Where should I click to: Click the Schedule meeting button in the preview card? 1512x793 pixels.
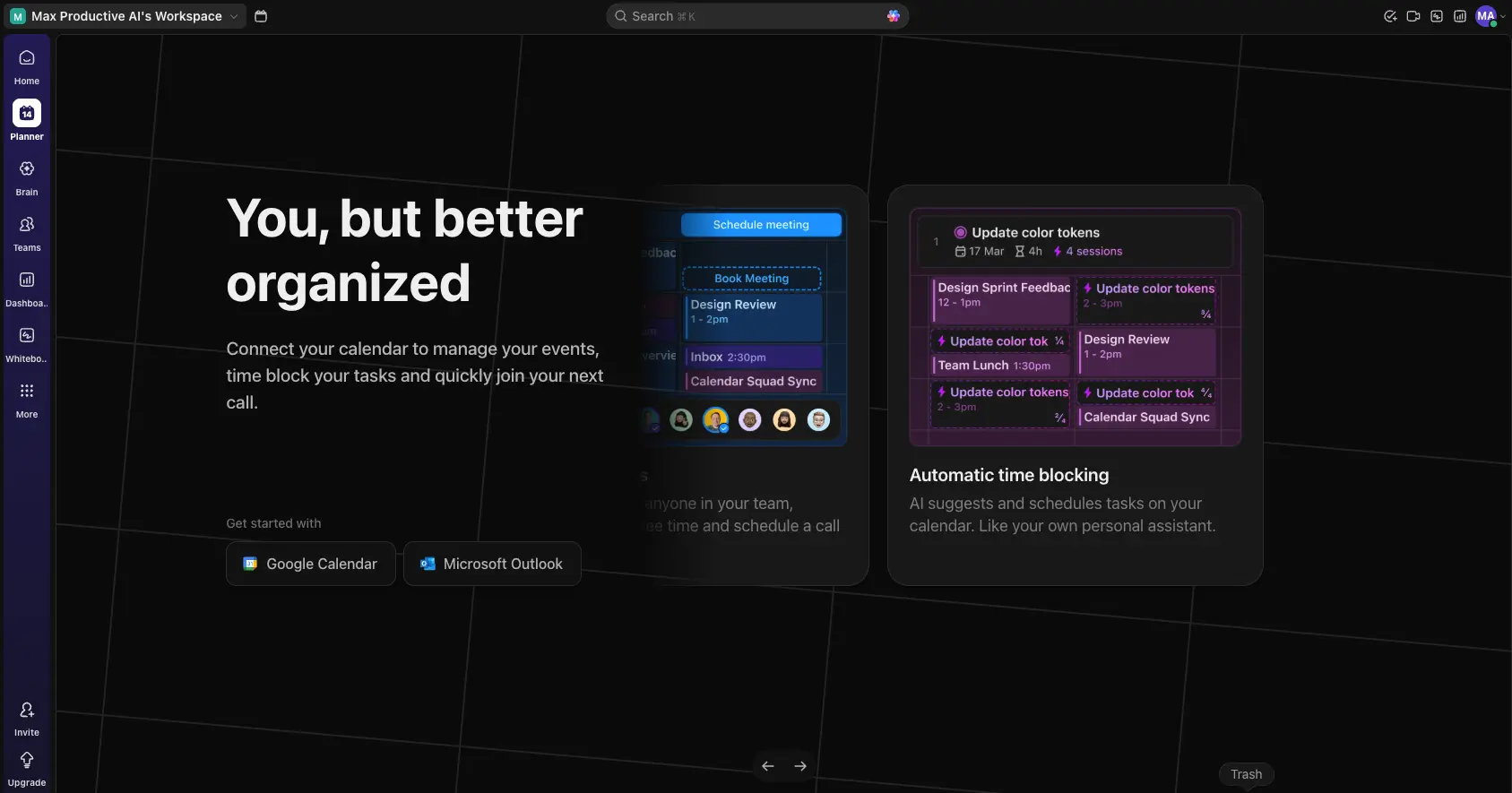coord(761,225)
